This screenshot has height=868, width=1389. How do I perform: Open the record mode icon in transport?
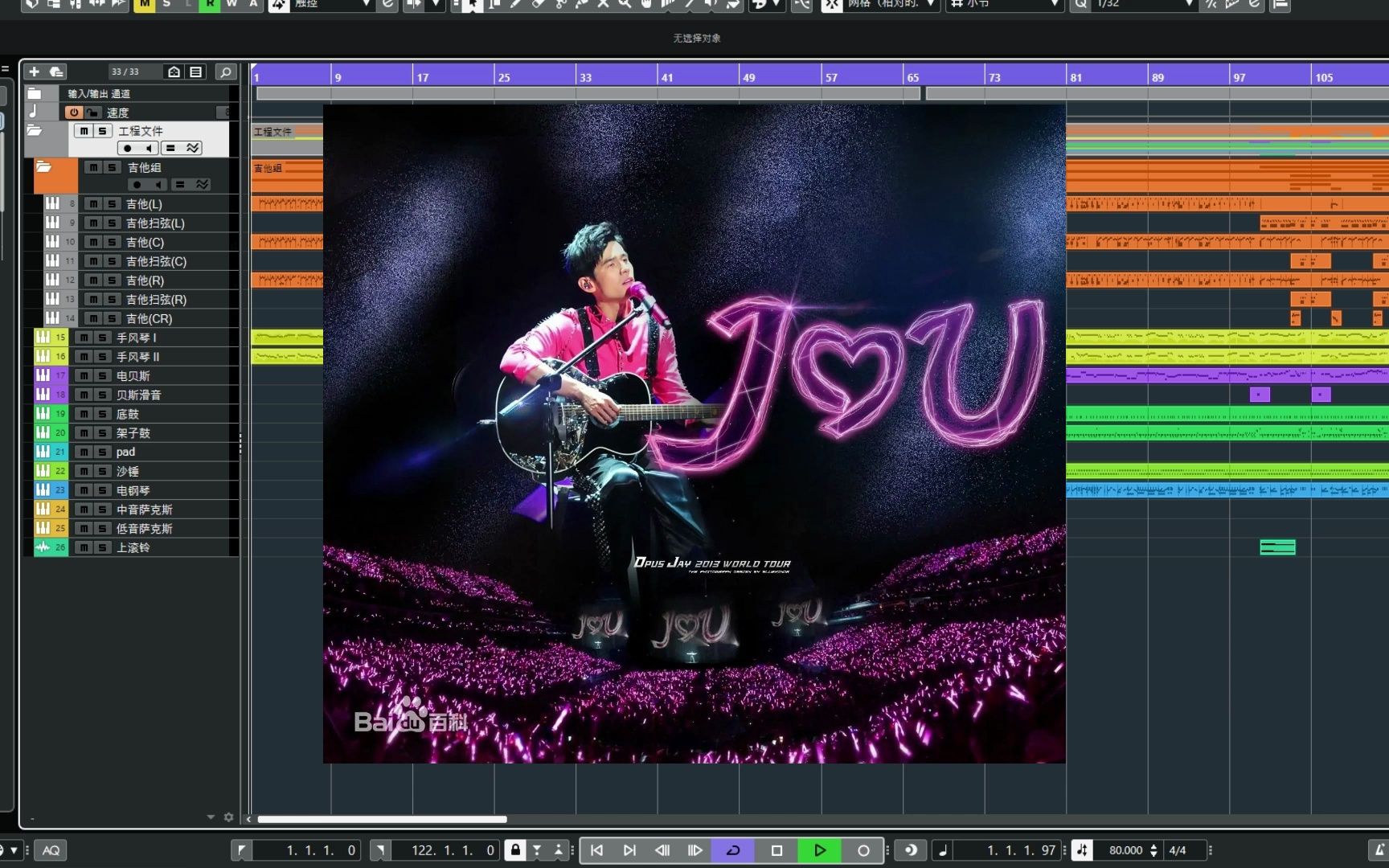(911, 850)
